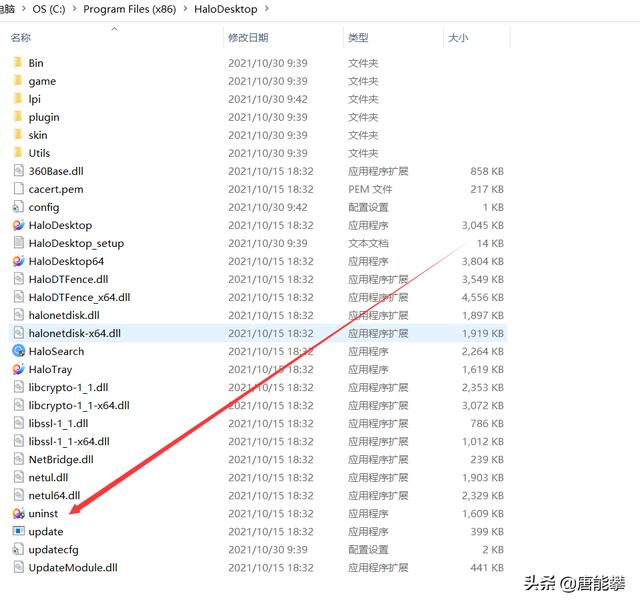Click the NetBridge.dll file icon
The height and width of the screenshot is (606, 640).
coord(18,459)
